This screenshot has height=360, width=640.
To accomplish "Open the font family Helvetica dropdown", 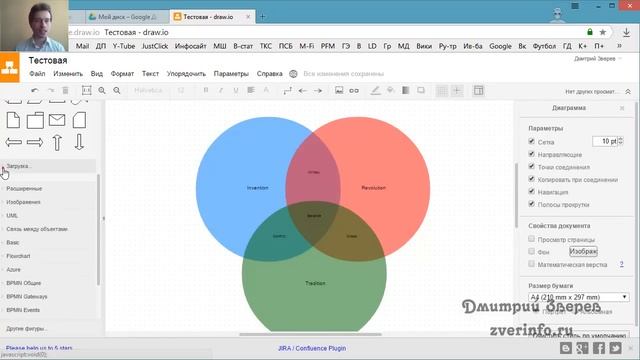I will 149,90.
